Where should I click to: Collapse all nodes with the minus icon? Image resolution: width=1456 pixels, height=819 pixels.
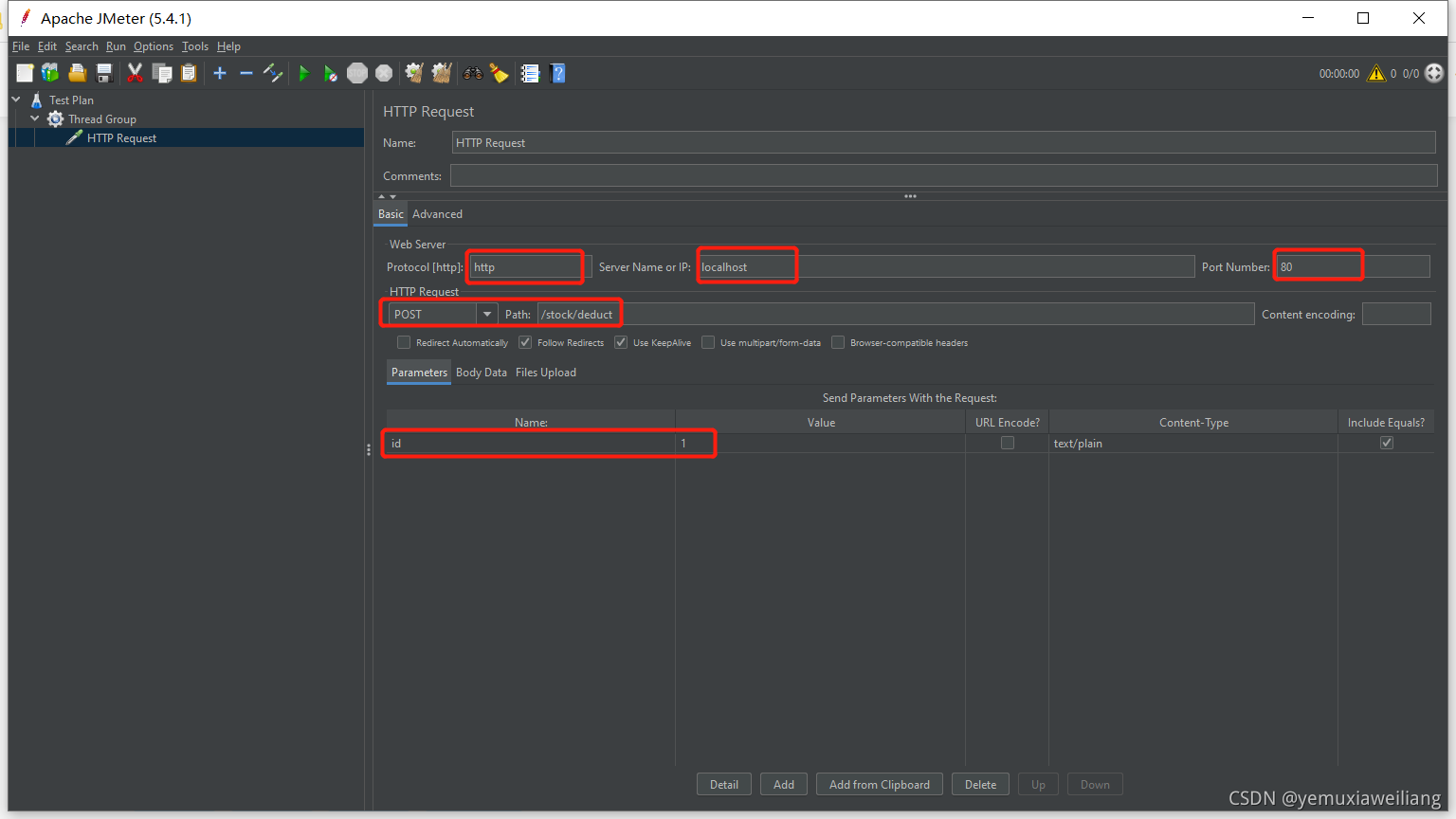(x=246, y=73)
